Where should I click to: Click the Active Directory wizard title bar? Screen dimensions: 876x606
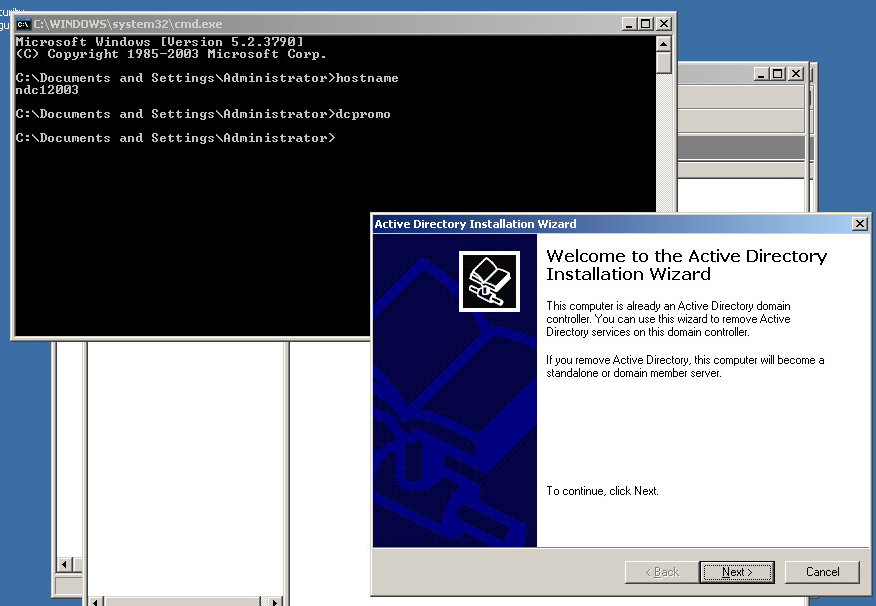pos(620,224)
